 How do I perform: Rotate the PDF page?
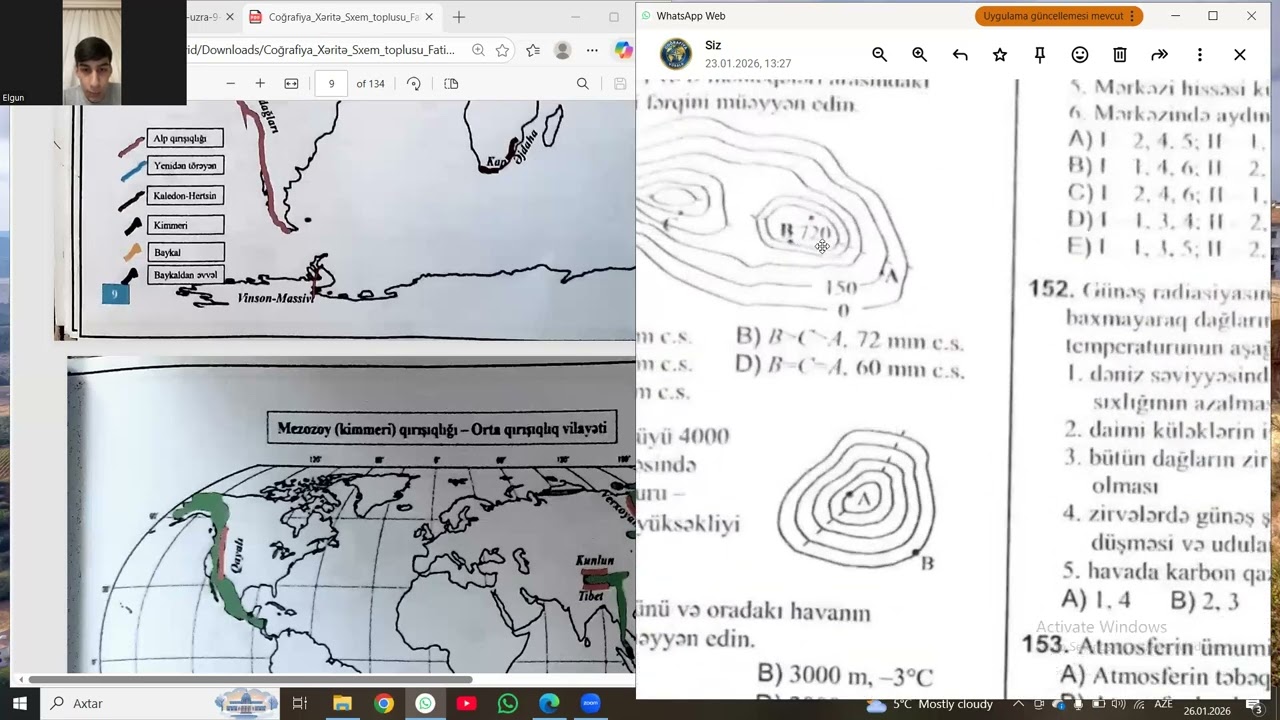click(x=414, y=84)
